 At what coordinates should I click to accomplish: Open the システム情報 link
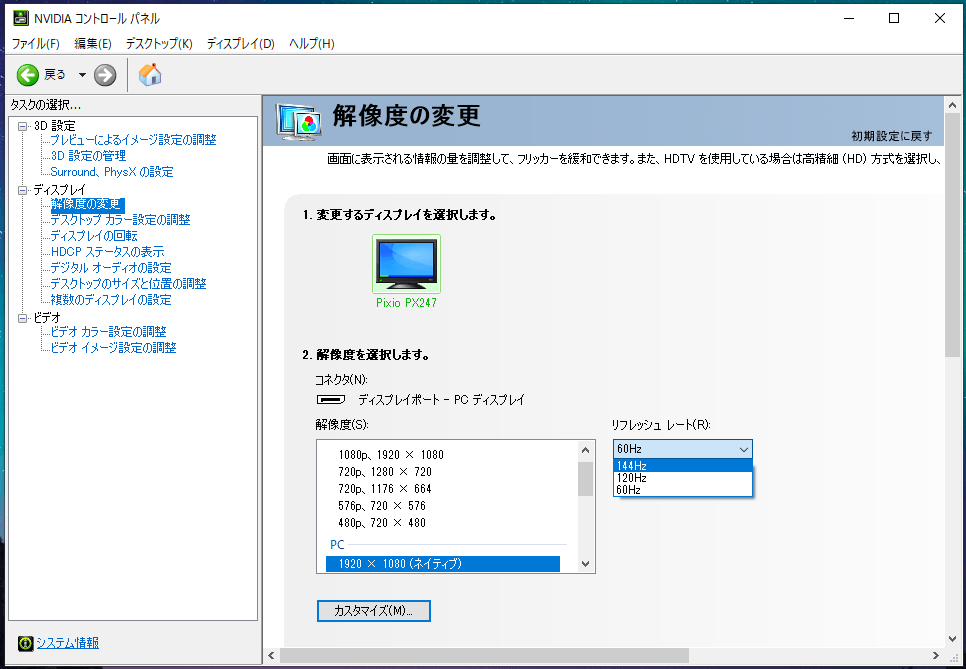67,643
